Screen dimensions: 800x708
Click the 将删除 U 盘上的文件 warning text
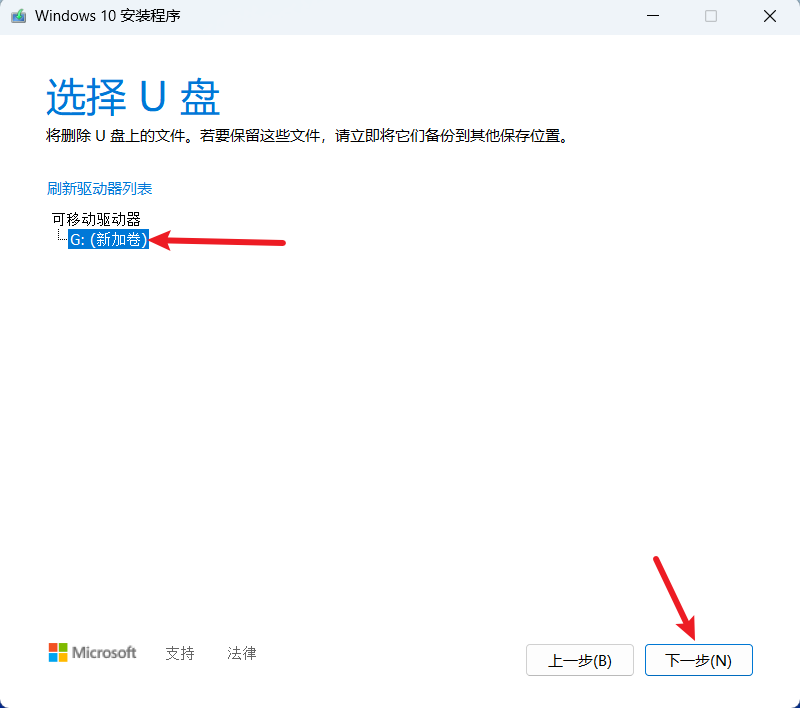click(308, 136)
